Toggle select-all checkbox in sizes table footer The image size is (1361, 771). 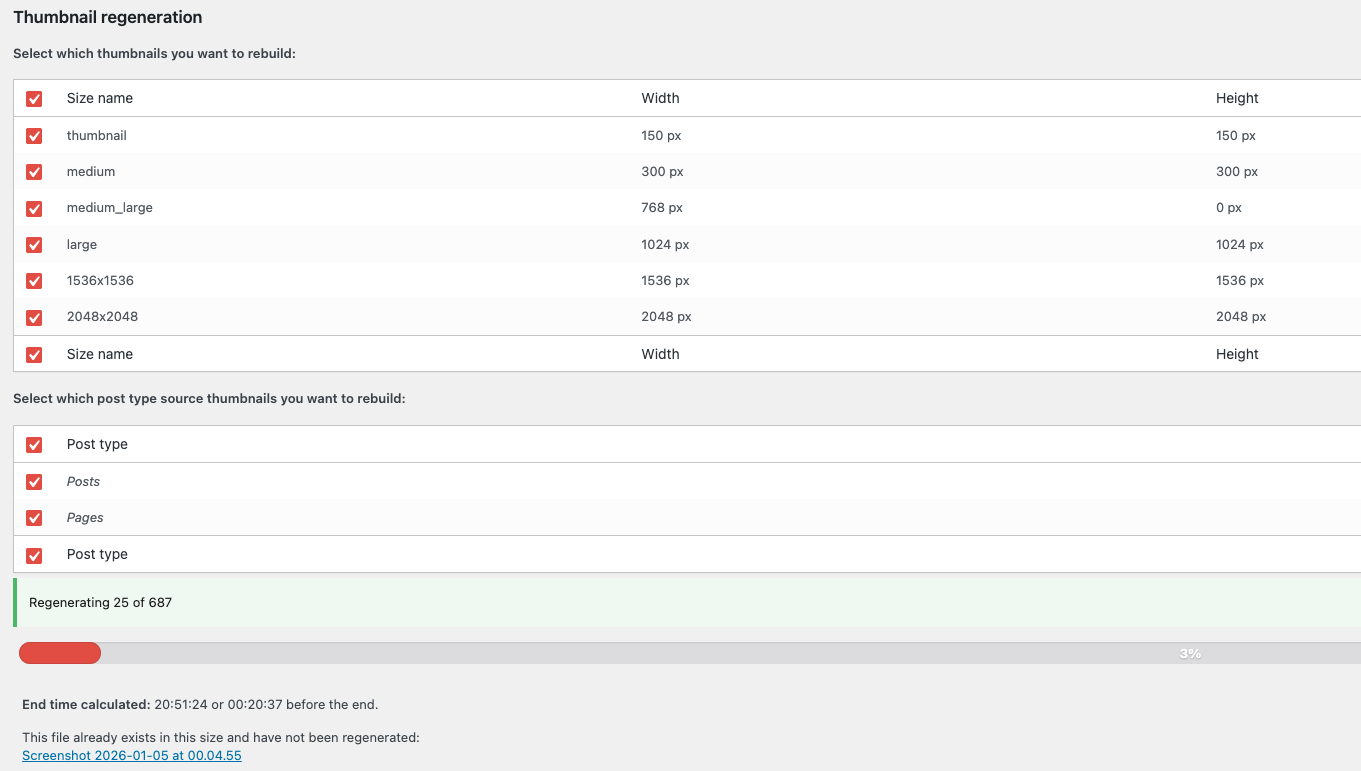34,354
